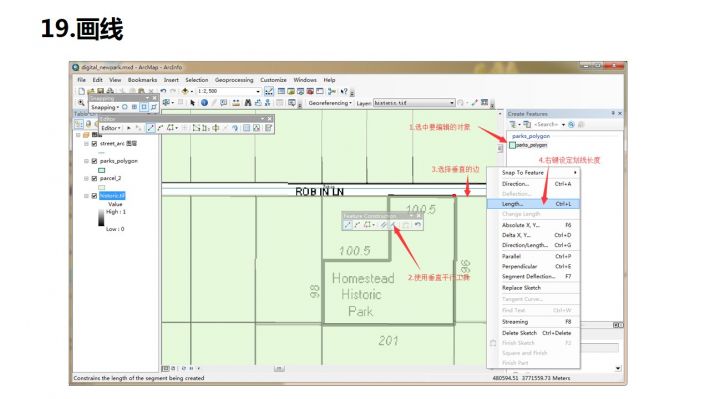Open the Georeferencing Layer combo box
The height and width of the screenshot is (399, 710).
click(413, 103)
